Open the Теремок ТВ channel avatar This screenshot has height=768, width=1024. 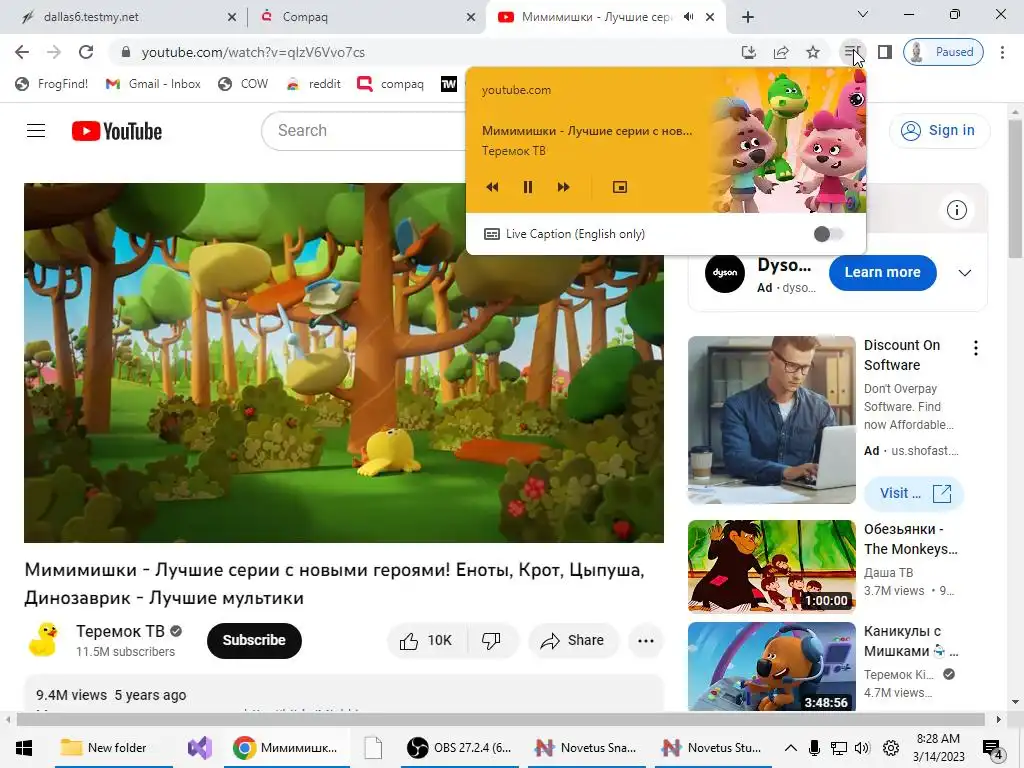click(x=44, y=639)
